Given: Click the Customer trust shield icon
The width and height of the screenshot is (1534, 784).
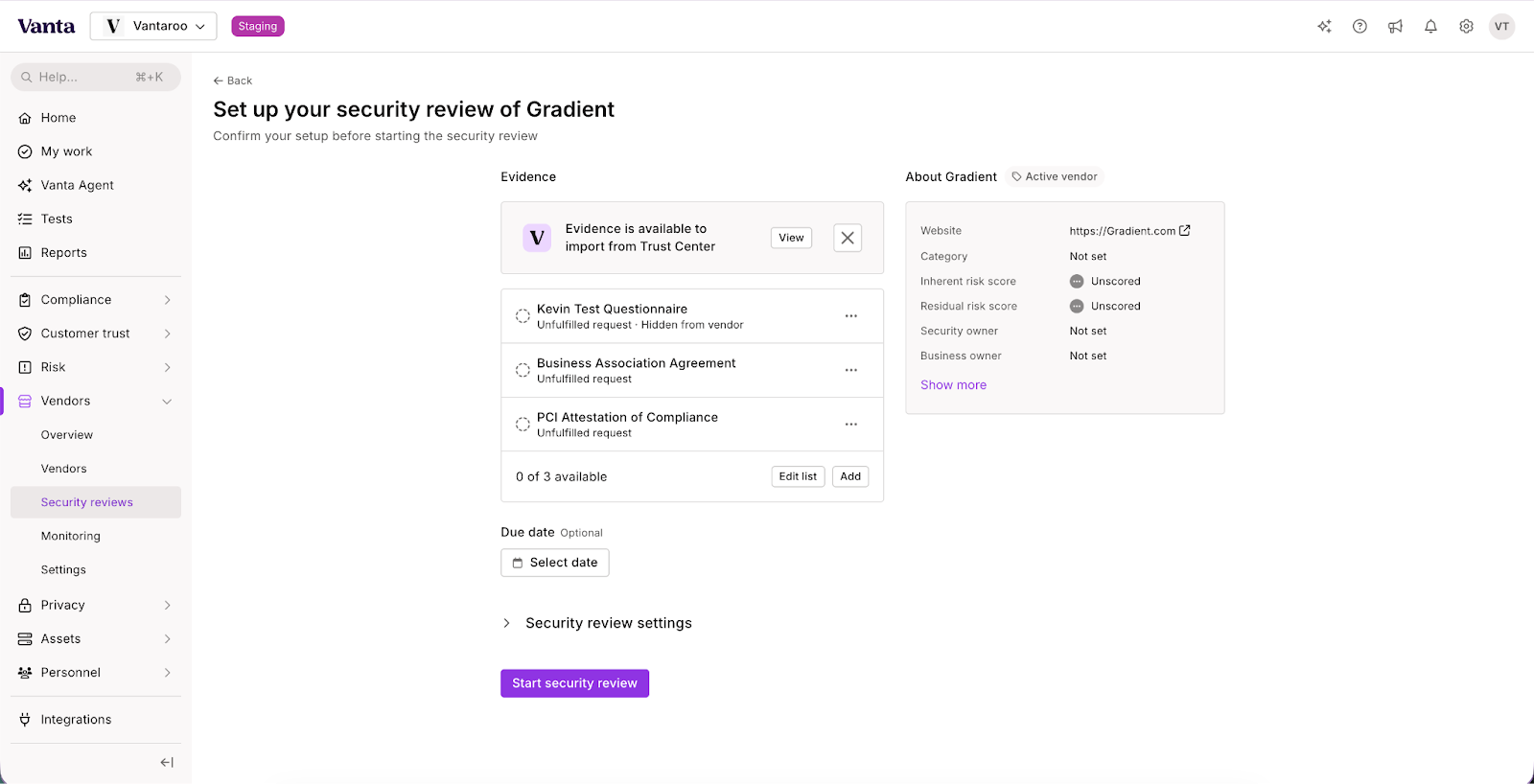Looking at the screenshot, I should (25, 334).
